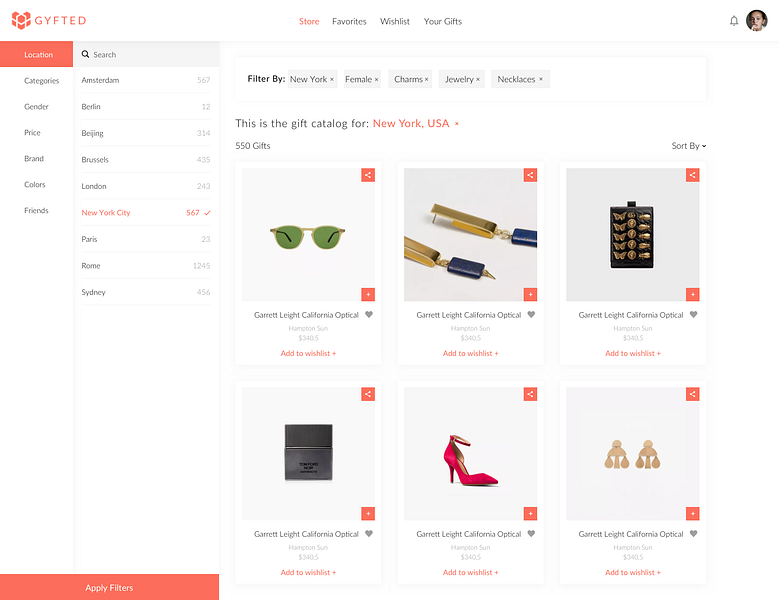Click plus button on green sunglasses image

pyautogui.click(x=368, y=295)
